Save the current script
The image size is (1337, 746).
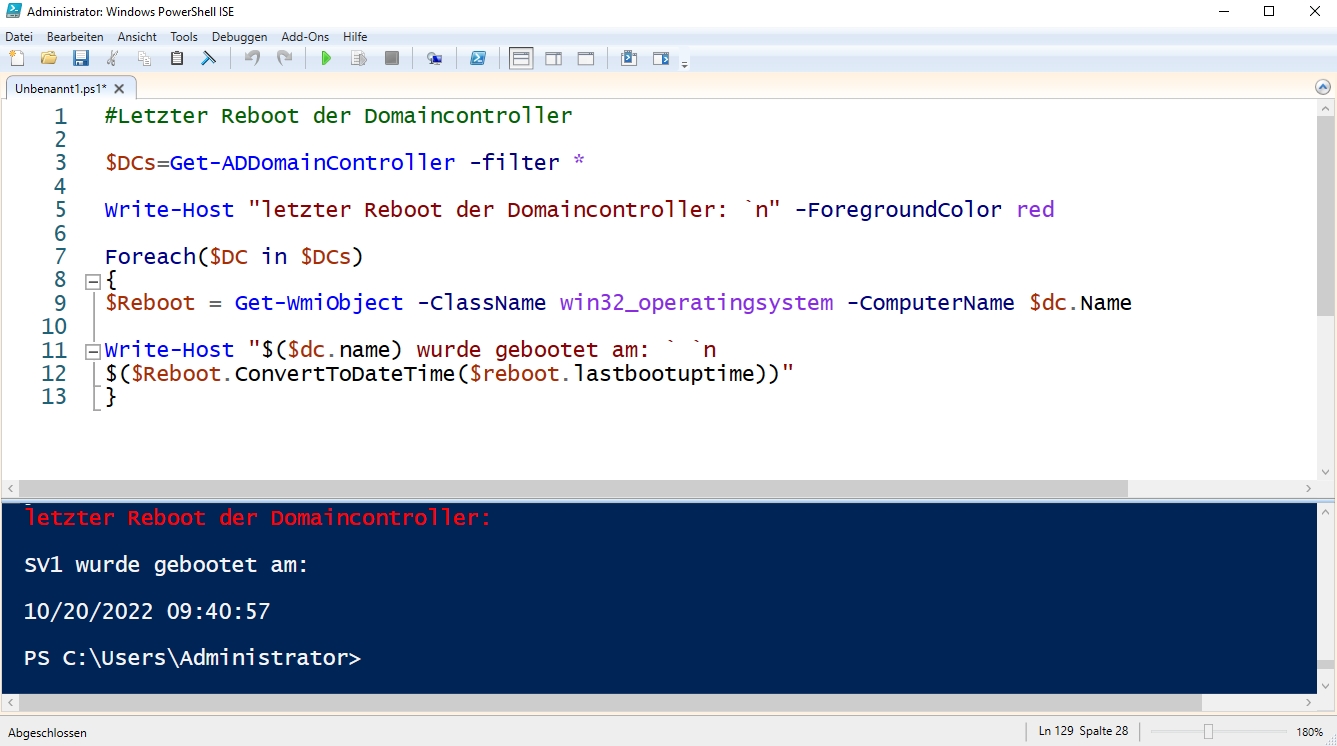(x=81, y=58)
